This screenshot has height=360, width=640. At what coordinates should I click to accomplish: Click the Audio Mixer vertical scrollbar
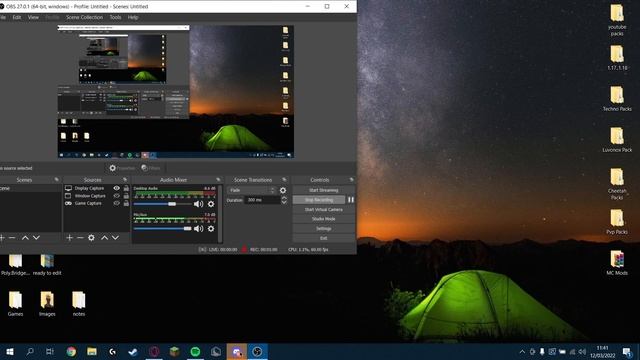[220, 214]
